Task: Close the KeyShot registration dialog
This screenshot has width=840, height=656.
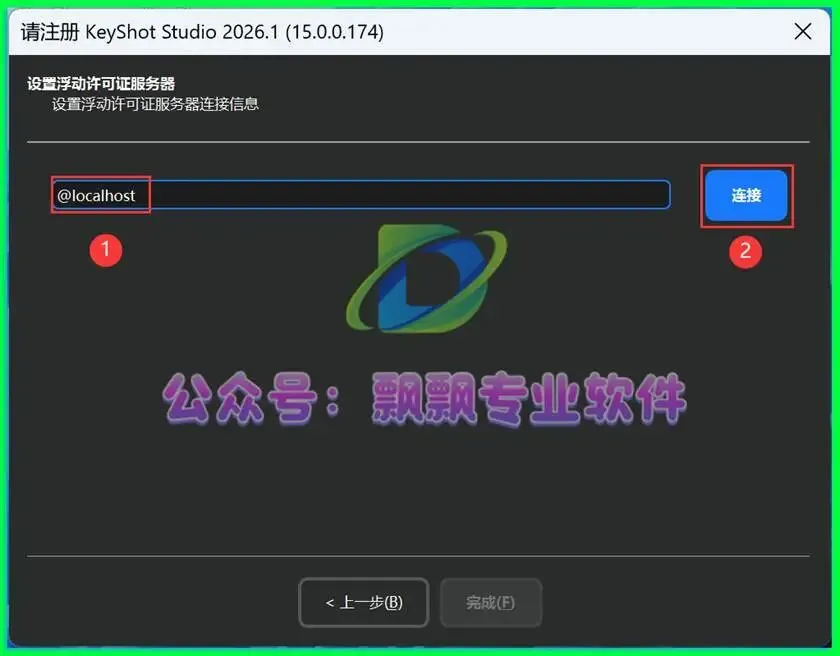Action: 802,32
